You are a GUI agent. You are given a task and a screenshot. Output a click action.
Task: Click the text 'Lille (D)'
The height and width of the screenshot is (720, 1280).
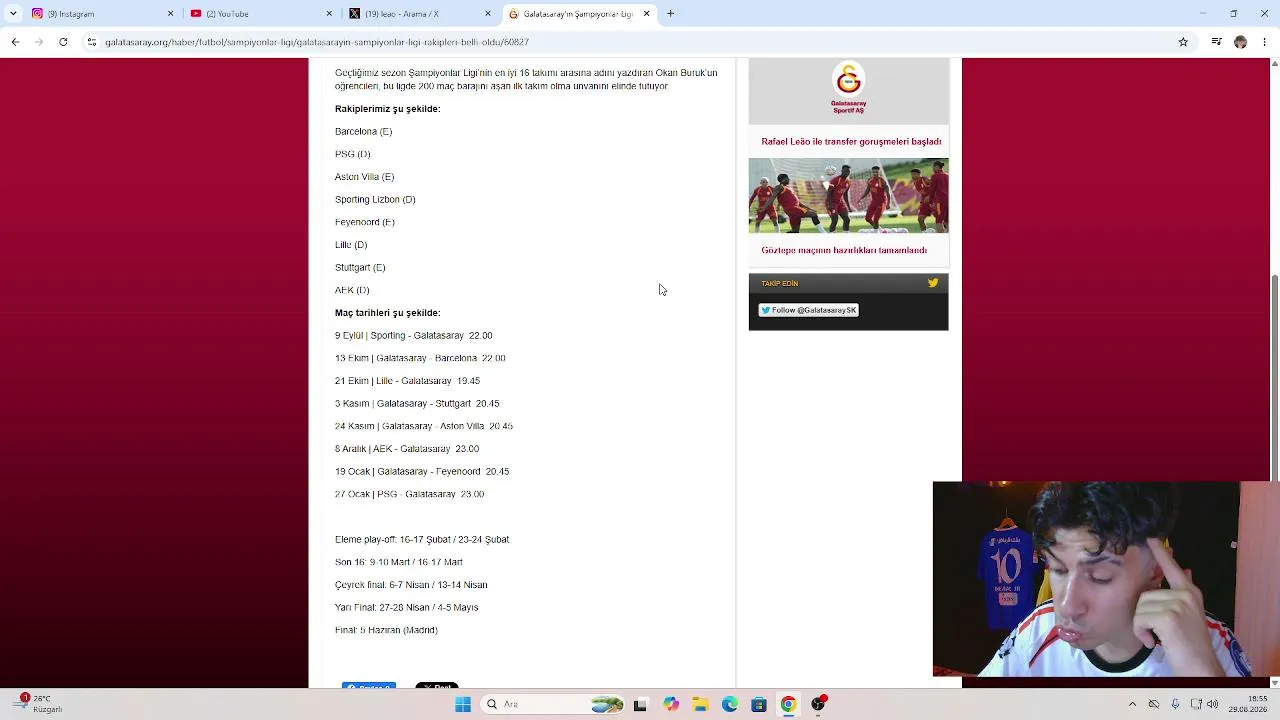point(351,245)
